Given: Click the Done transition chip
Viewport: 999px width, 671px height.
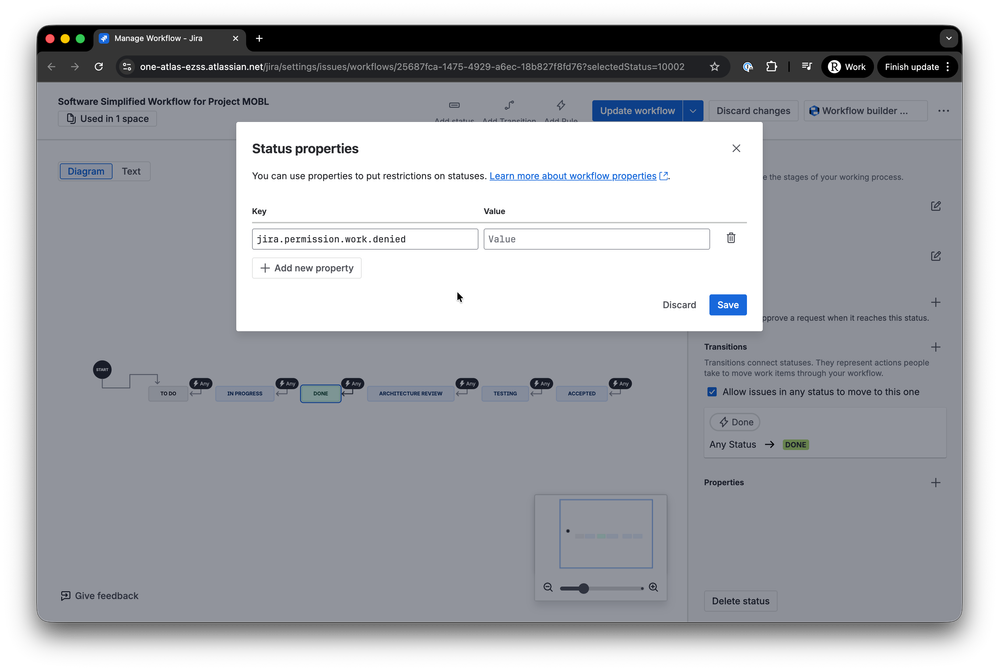Looking at the screenshot, I should pyautogui.click(x=735, y=422).
